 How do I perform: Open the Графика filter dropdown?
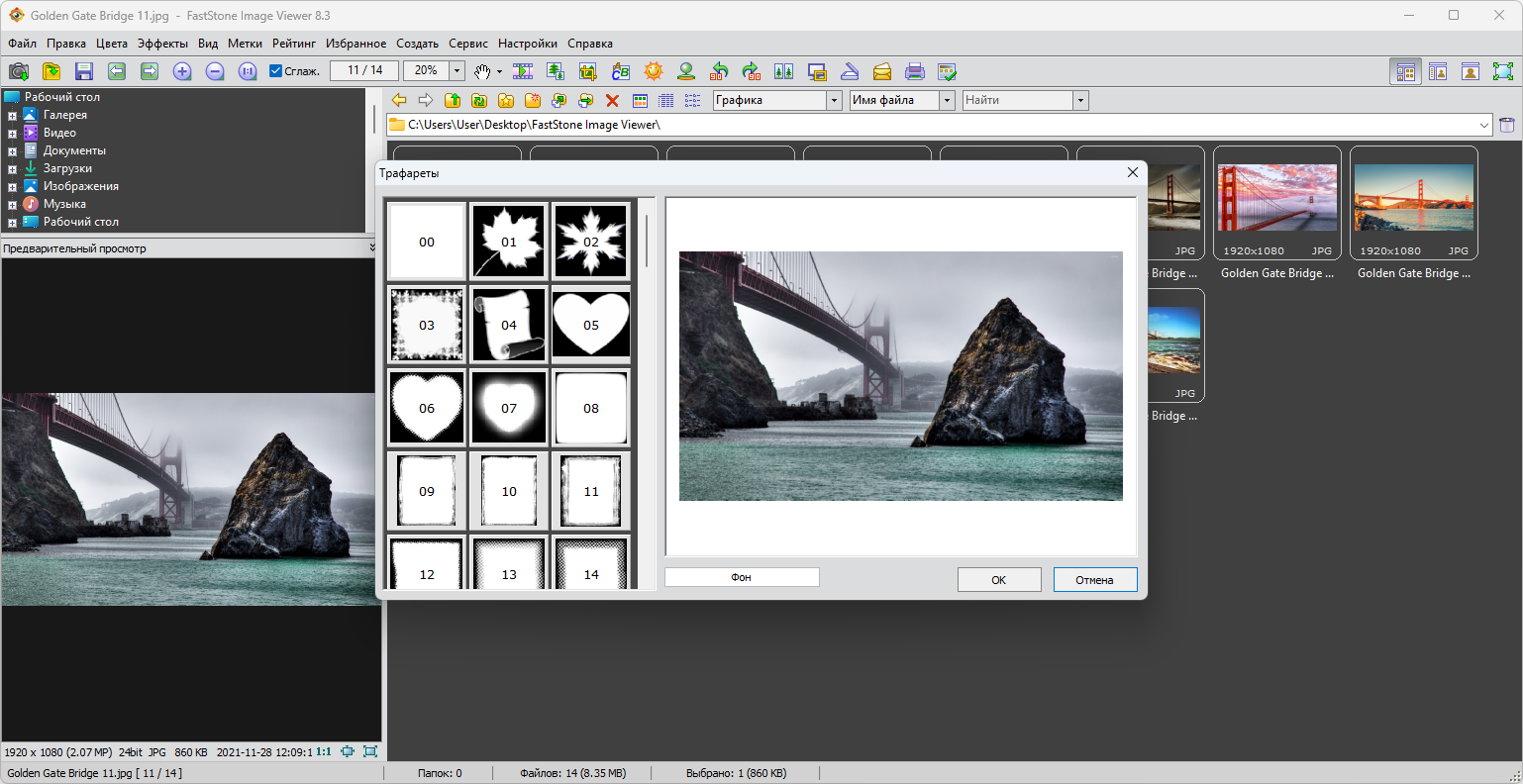coord(834,100)
